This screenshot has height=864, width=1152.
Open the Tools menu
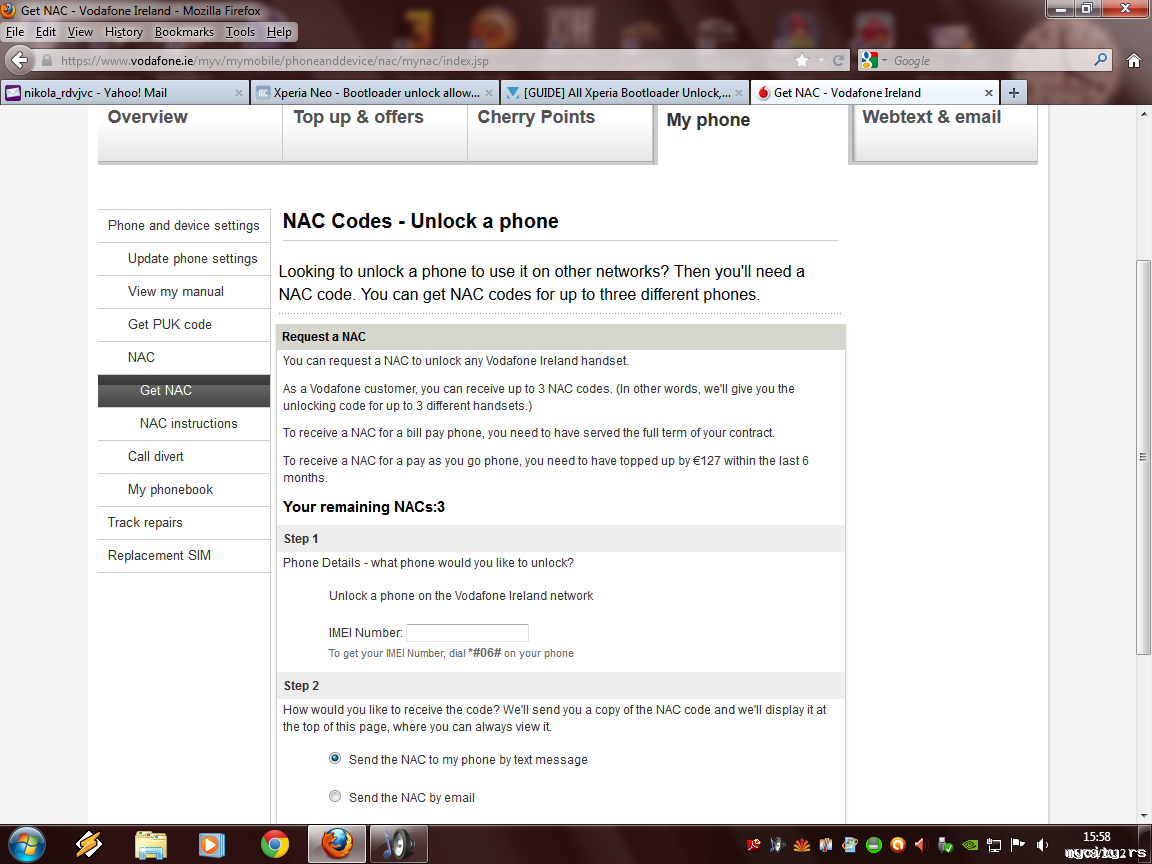pos(240,32)
